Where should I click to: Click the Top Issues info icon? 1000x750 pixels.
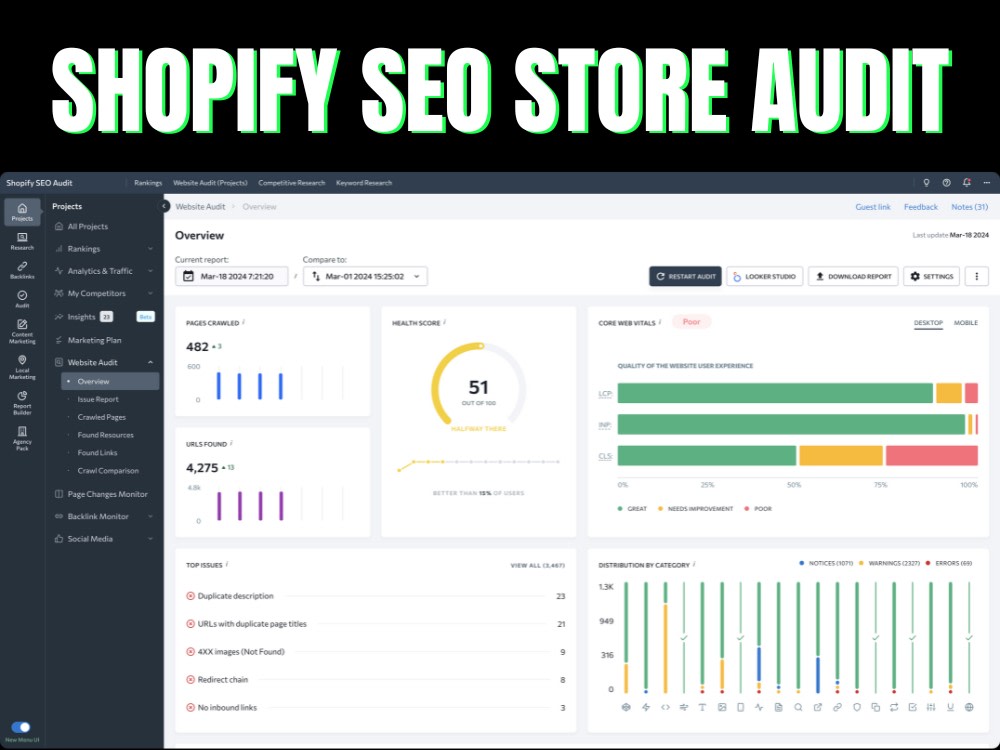(227, 564)
